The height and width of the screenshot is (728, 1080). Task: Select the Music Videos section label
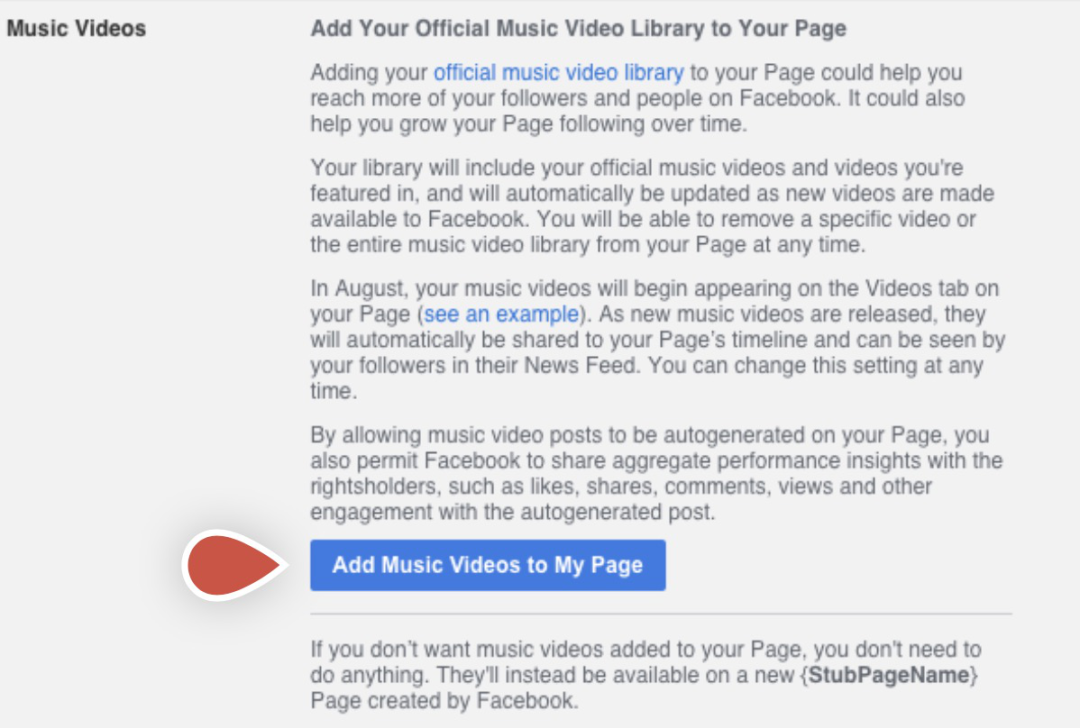coord(76,28)
